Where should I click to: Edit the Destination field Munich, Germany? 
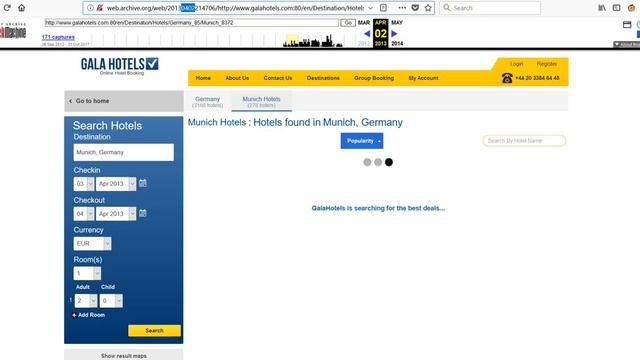point(124,152)
